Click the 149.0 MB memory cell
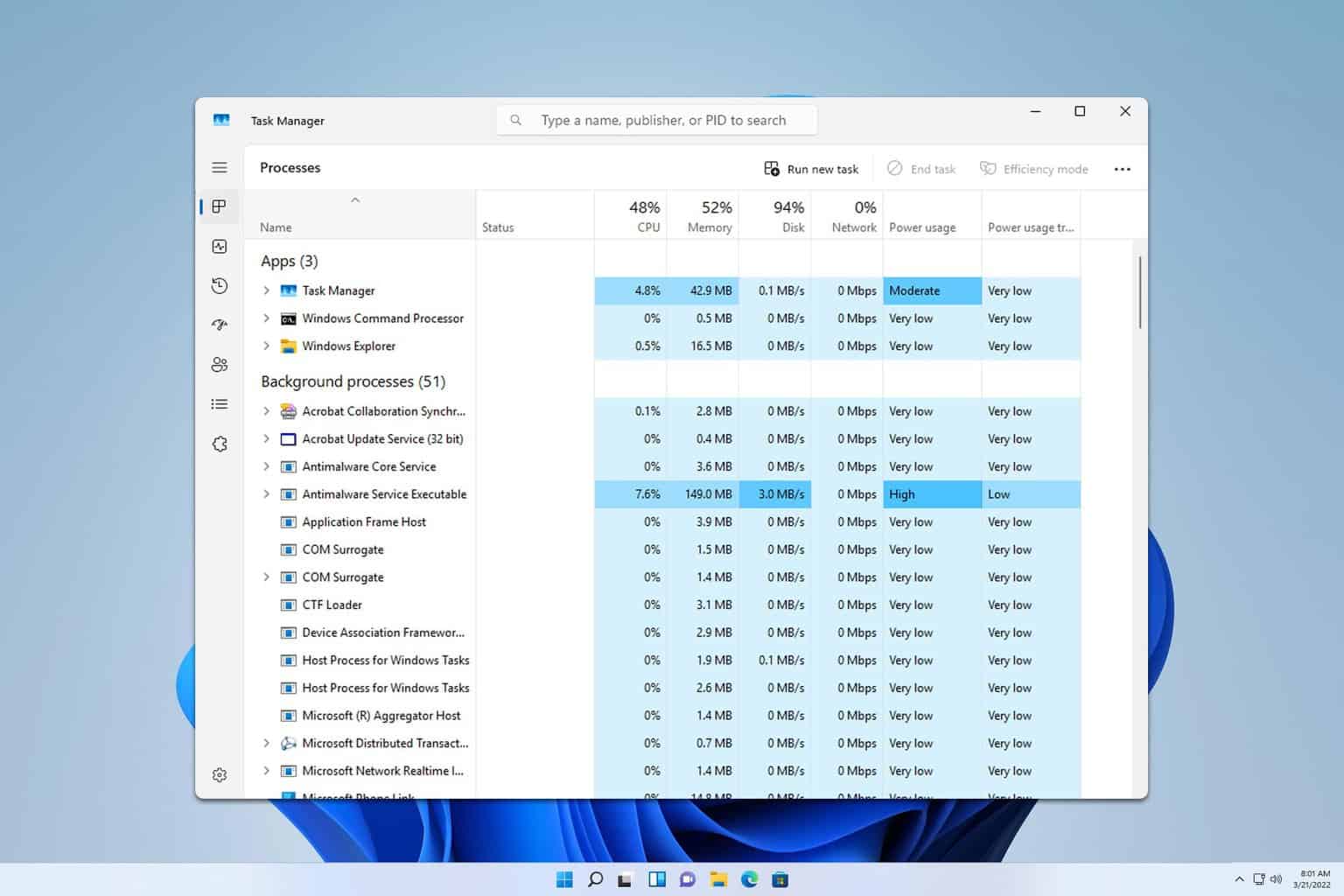The width and height of the screenshot is (1344, 896). (703, 494)
